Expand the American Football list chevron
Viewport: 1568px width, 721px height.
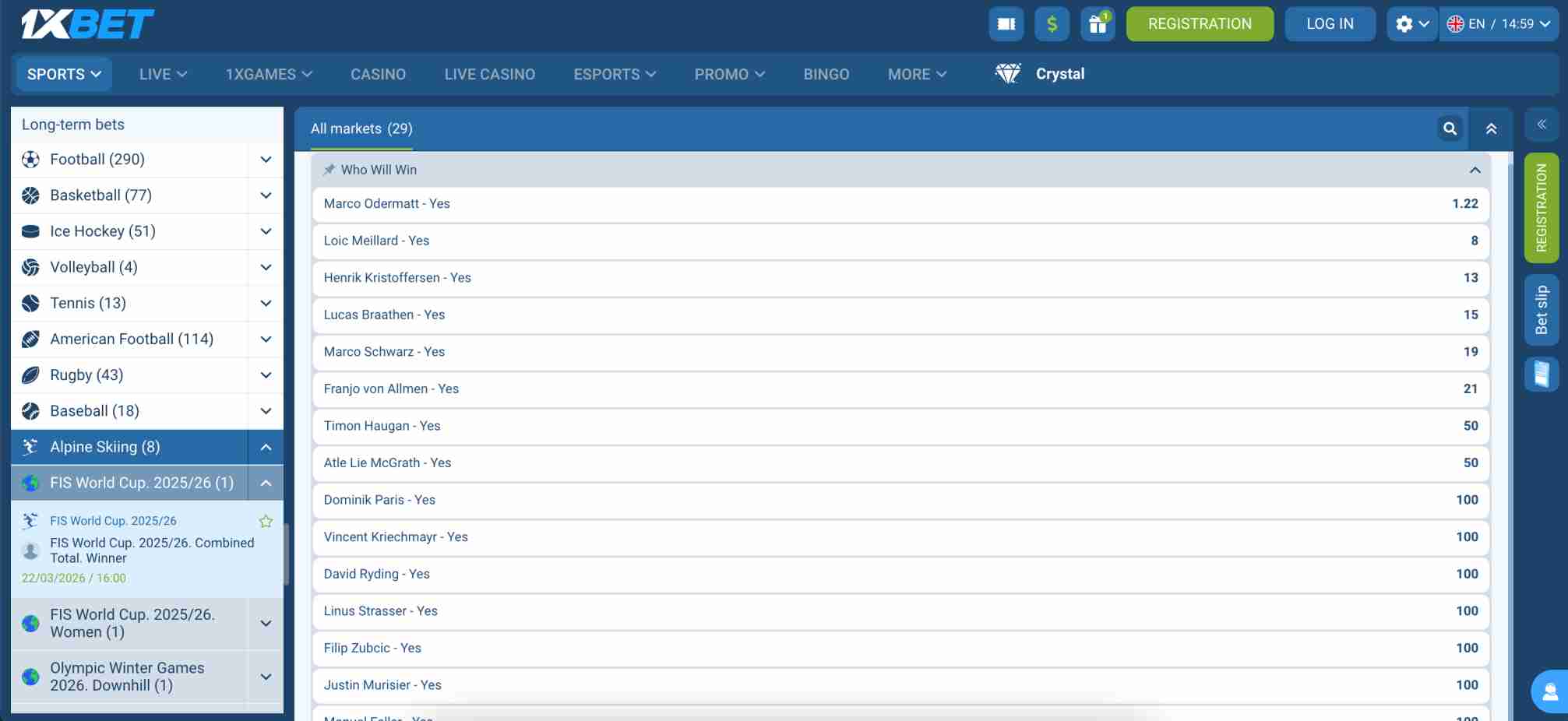(266, 339)
